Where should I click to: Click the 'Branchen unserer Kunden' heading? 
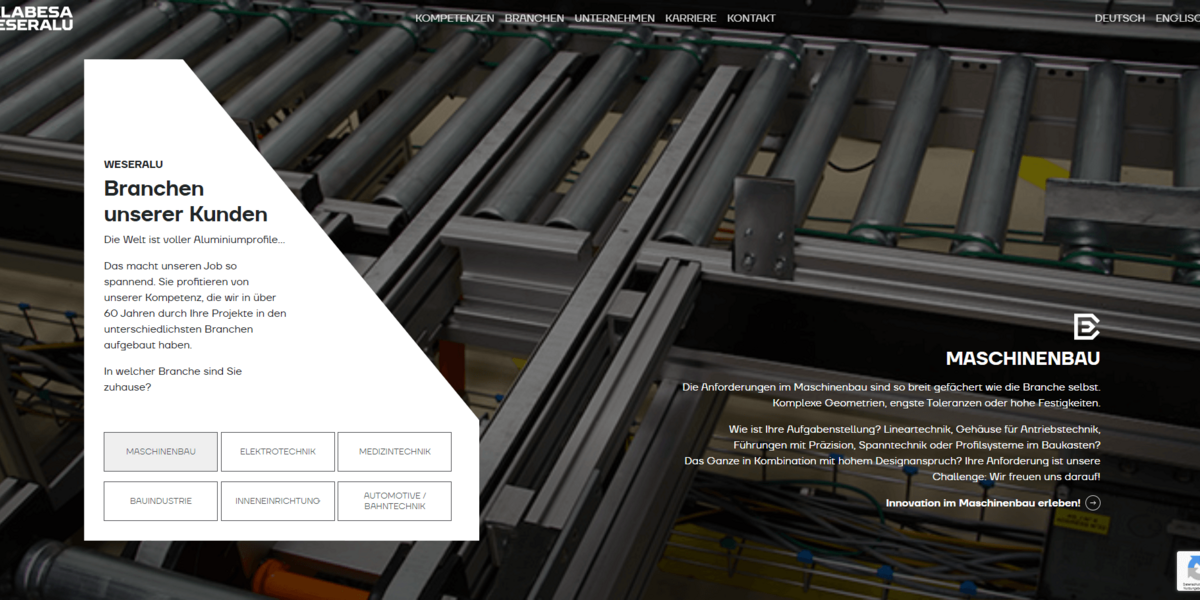(186, 201)
